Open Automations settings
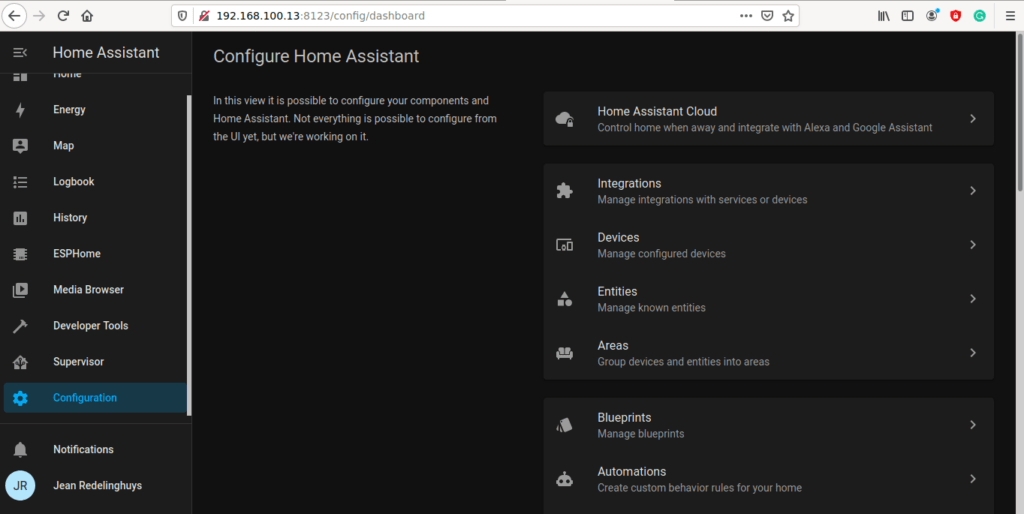 click(x=769, y=479)
